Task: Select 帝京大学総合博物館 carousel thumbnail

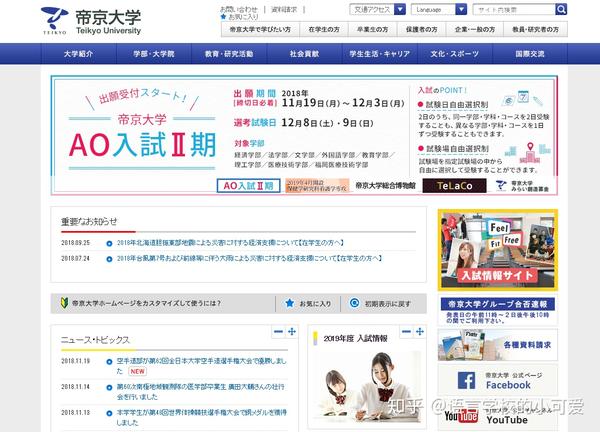Action: (x=385, y=186)
